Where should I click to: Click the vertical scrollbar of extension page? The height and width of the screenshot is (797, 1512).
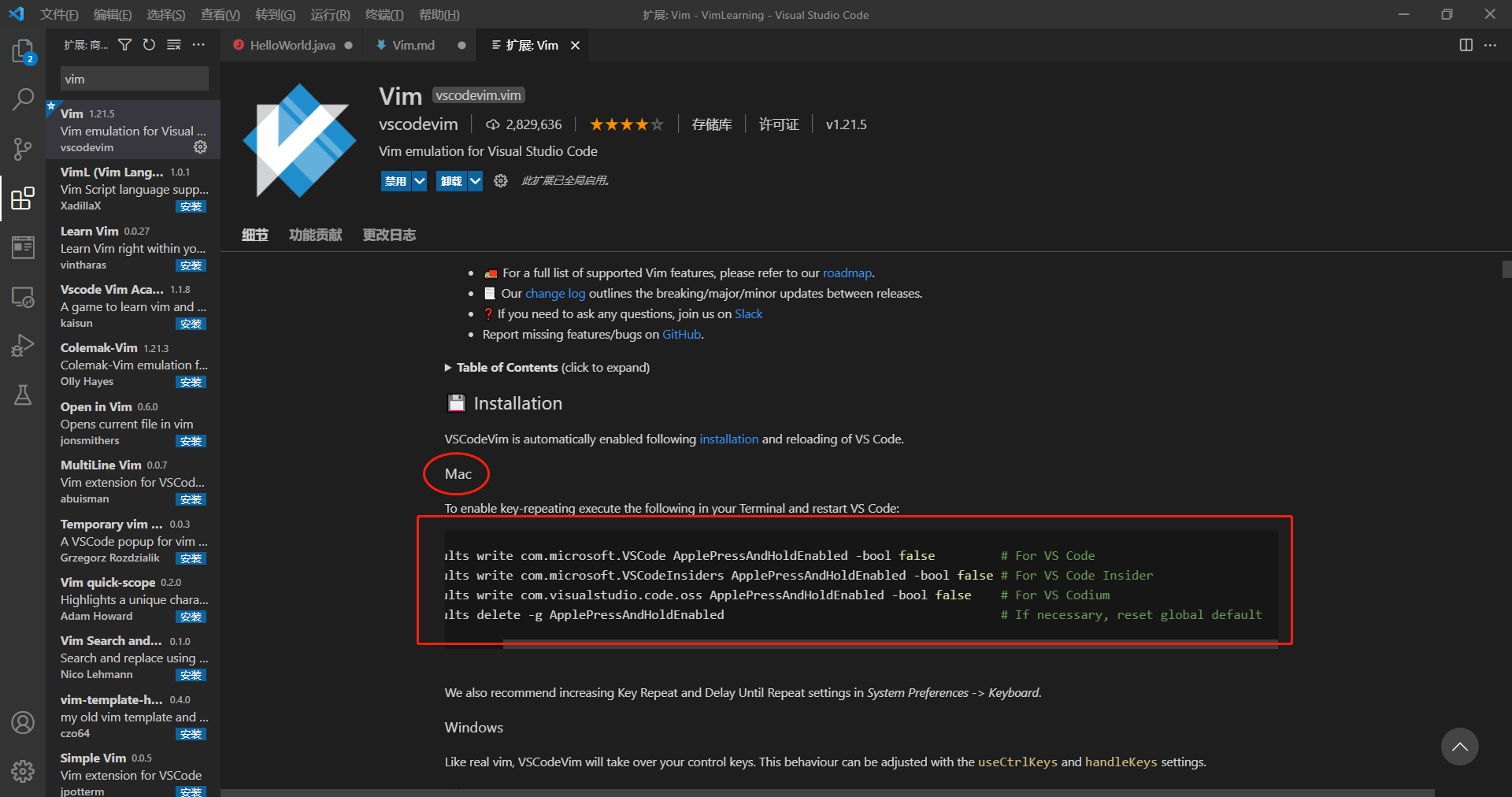pyautogui.click(x=1506, y=269)
